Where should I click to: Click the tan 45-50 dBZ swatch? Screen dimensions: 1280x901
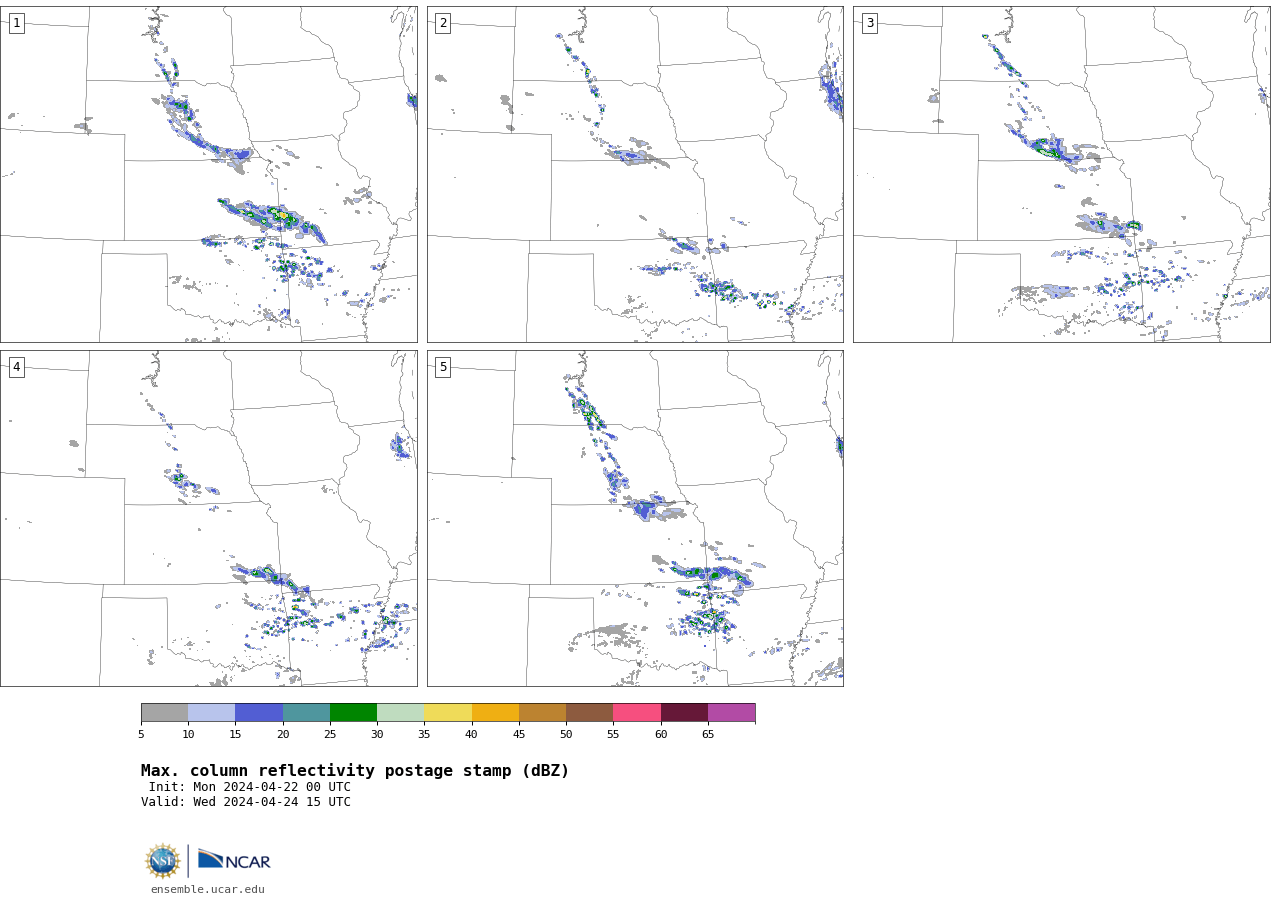click(x=542, y=713)
